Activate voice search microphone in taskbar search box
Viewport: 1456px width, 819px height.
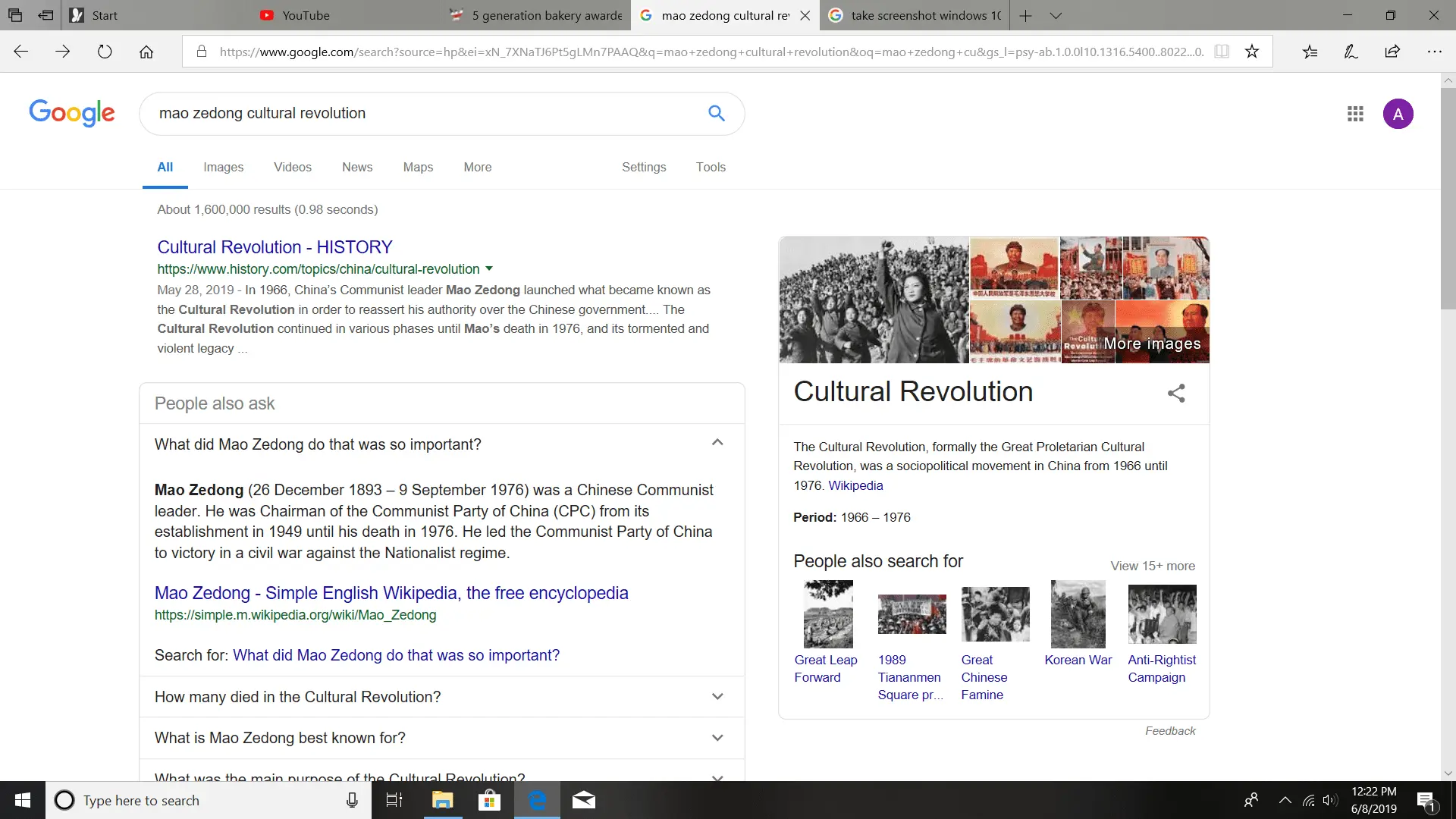tap(351, 800)
